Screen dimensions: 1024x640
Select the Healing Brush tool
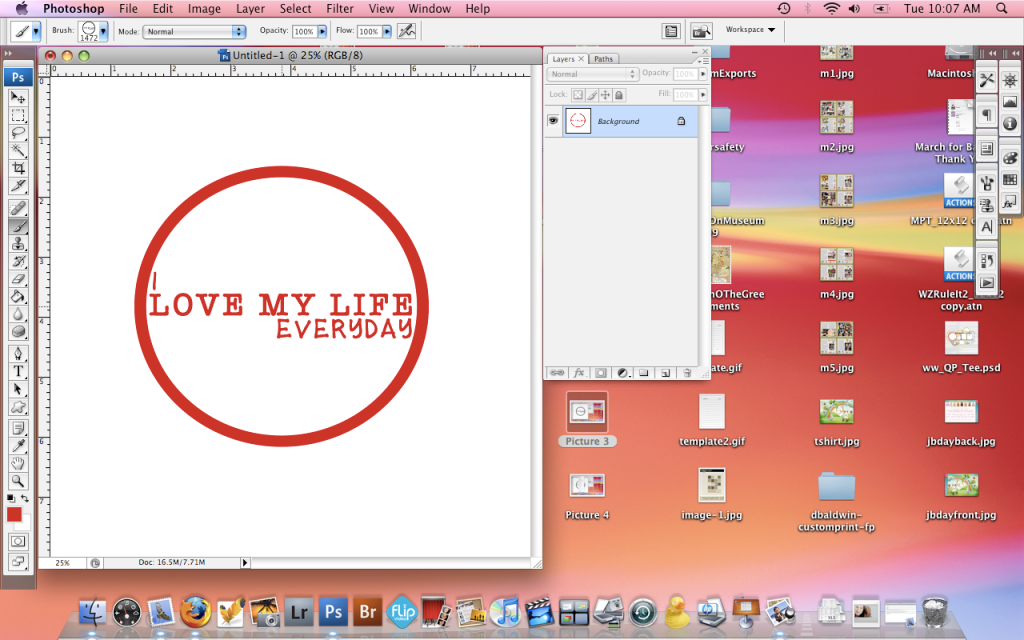click(x=18, y=208)
